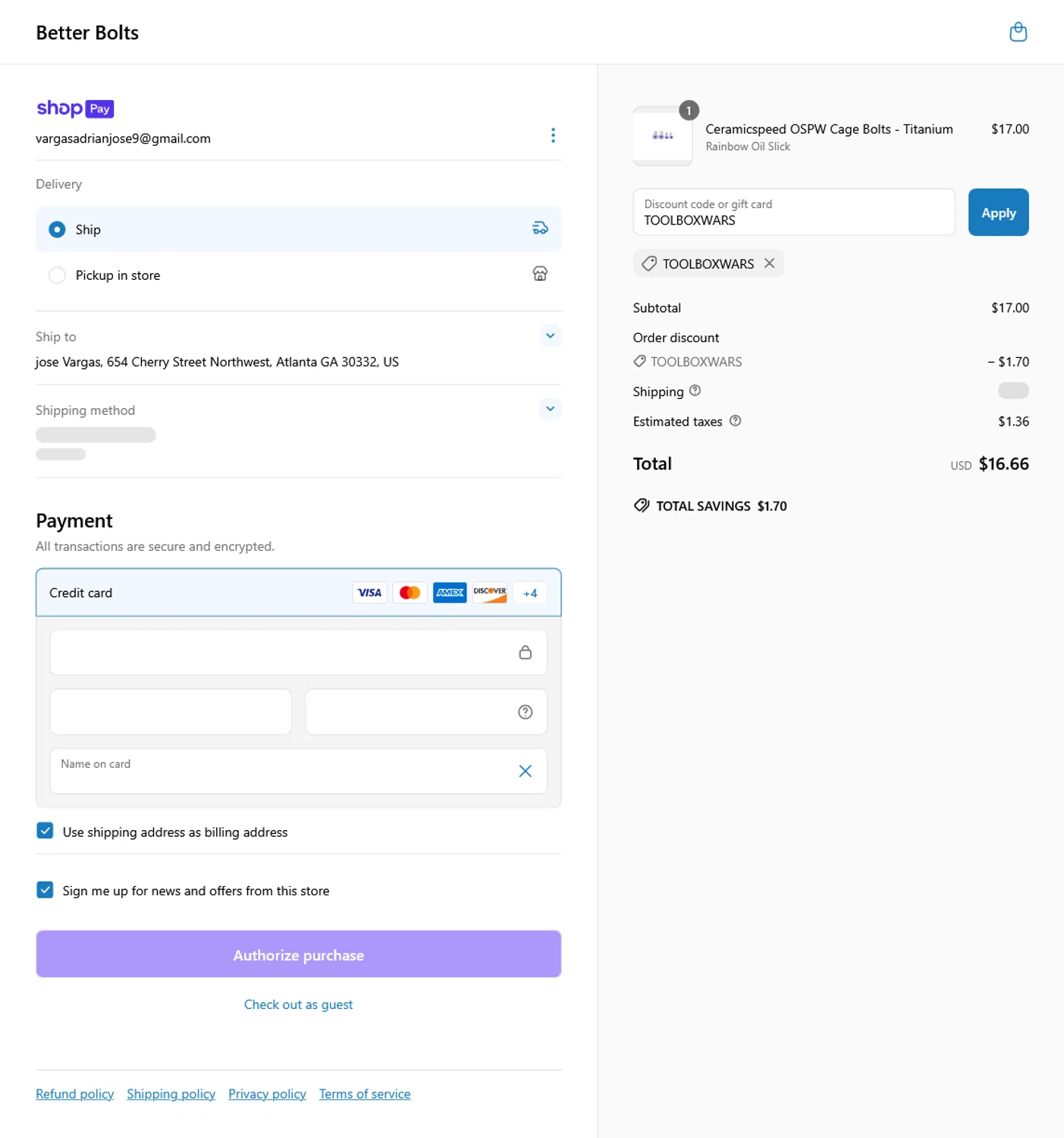Show the +4 more card types
This screenshot has height=1138, width=1064.
point(530,593)
